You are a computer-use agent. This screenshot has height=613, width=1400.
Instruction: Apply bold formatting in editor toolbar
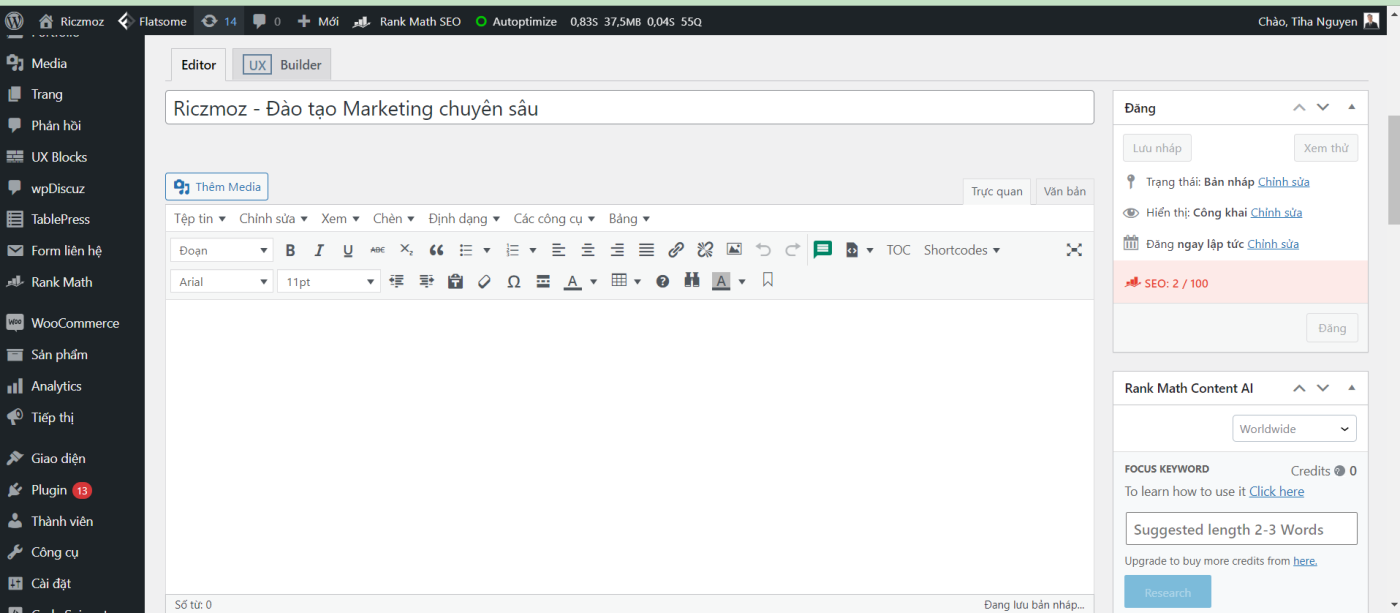[x=290, y=250]
